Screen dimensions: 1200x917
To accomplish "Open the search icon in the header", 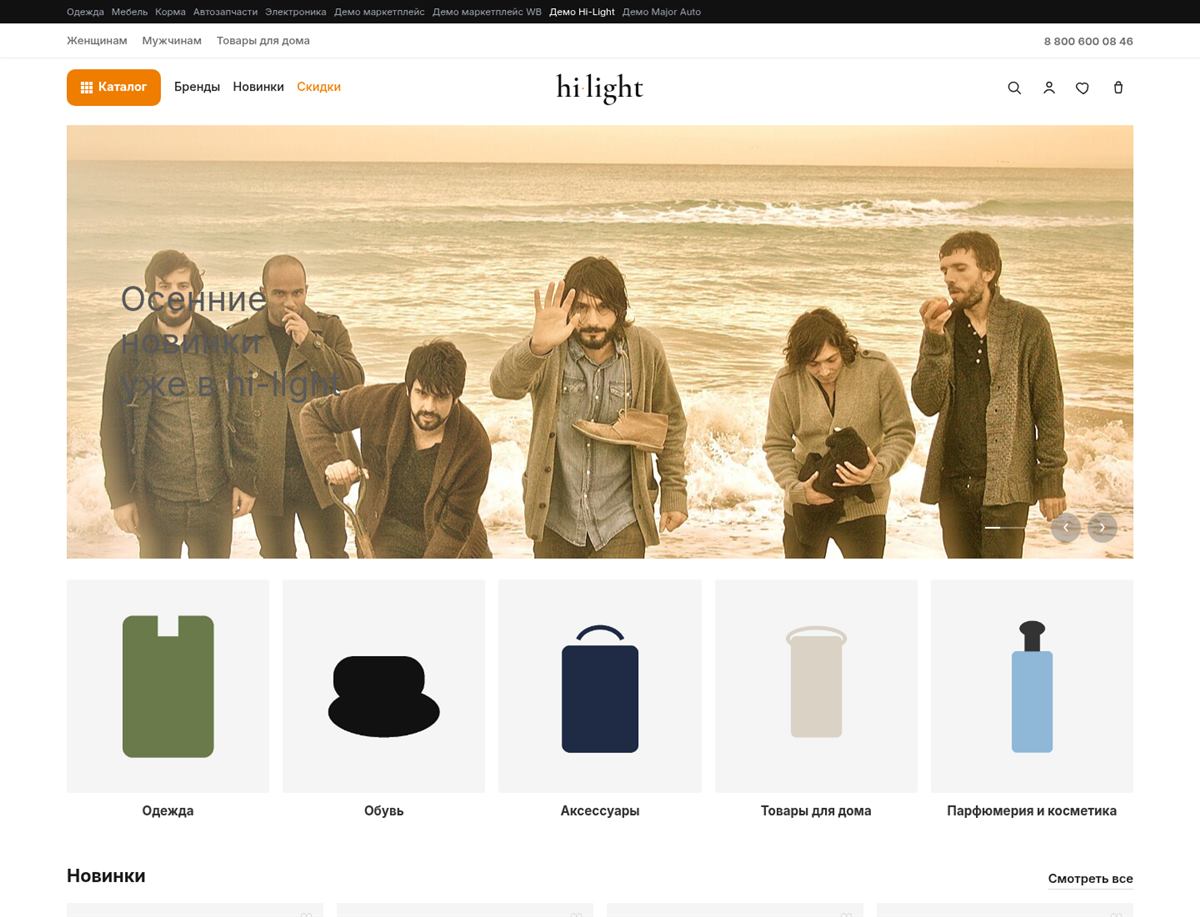I will [x=1014, y=88].
